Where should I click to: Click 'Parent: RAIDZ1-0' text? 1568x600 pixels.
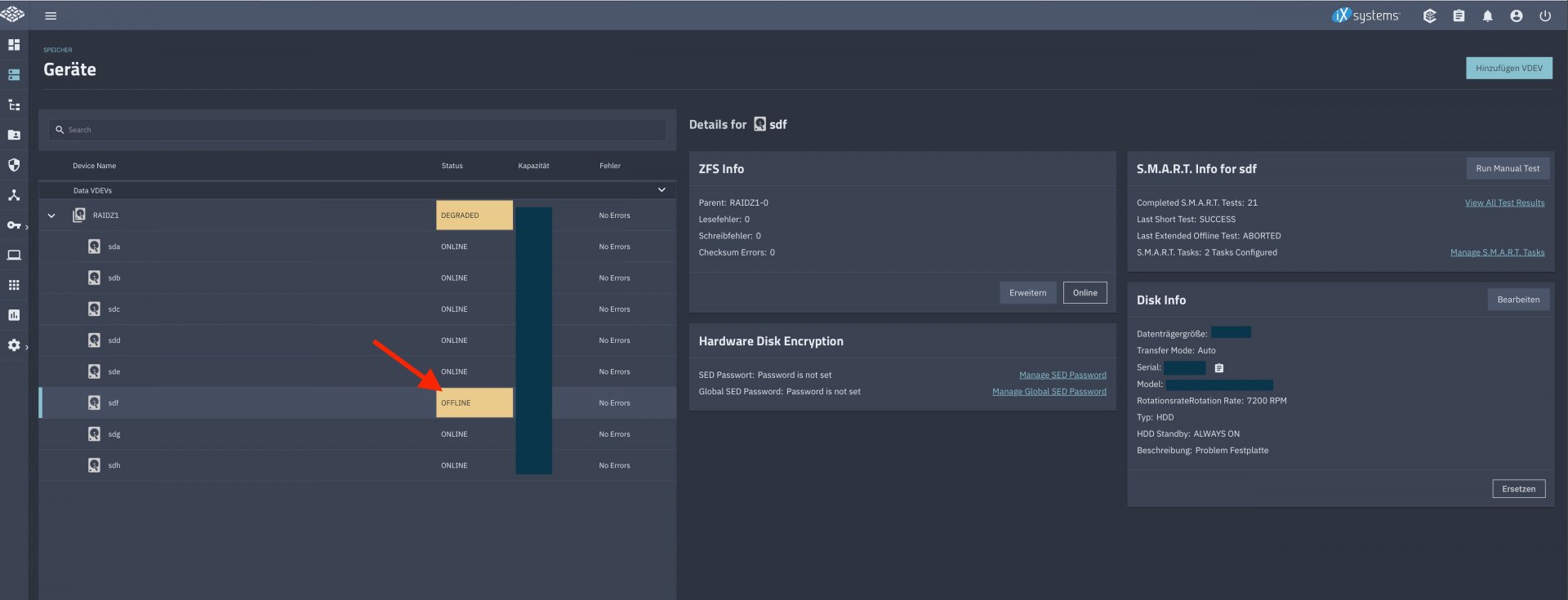[733, 203]
